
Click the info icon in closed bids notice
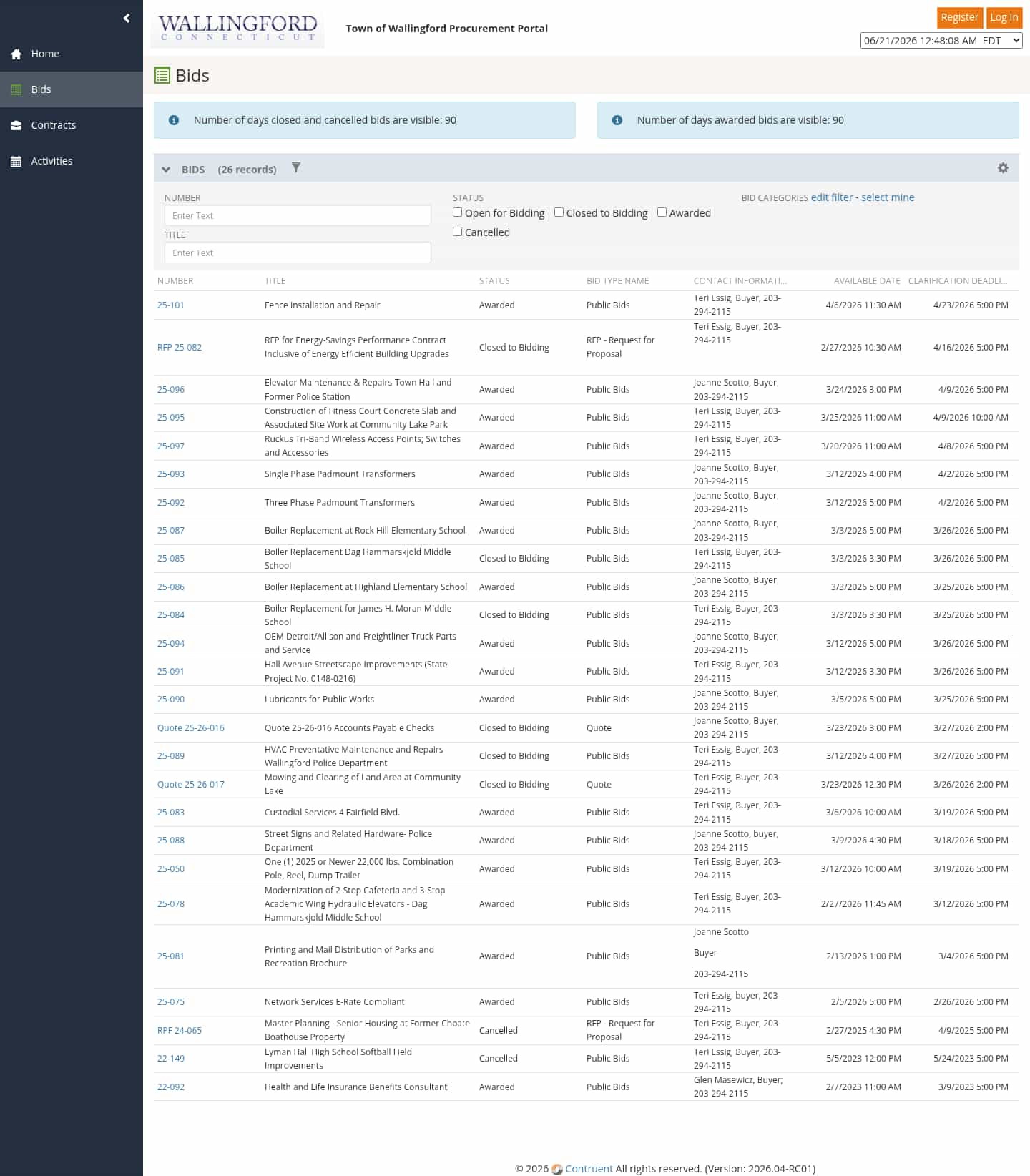(x=174, y=120)
